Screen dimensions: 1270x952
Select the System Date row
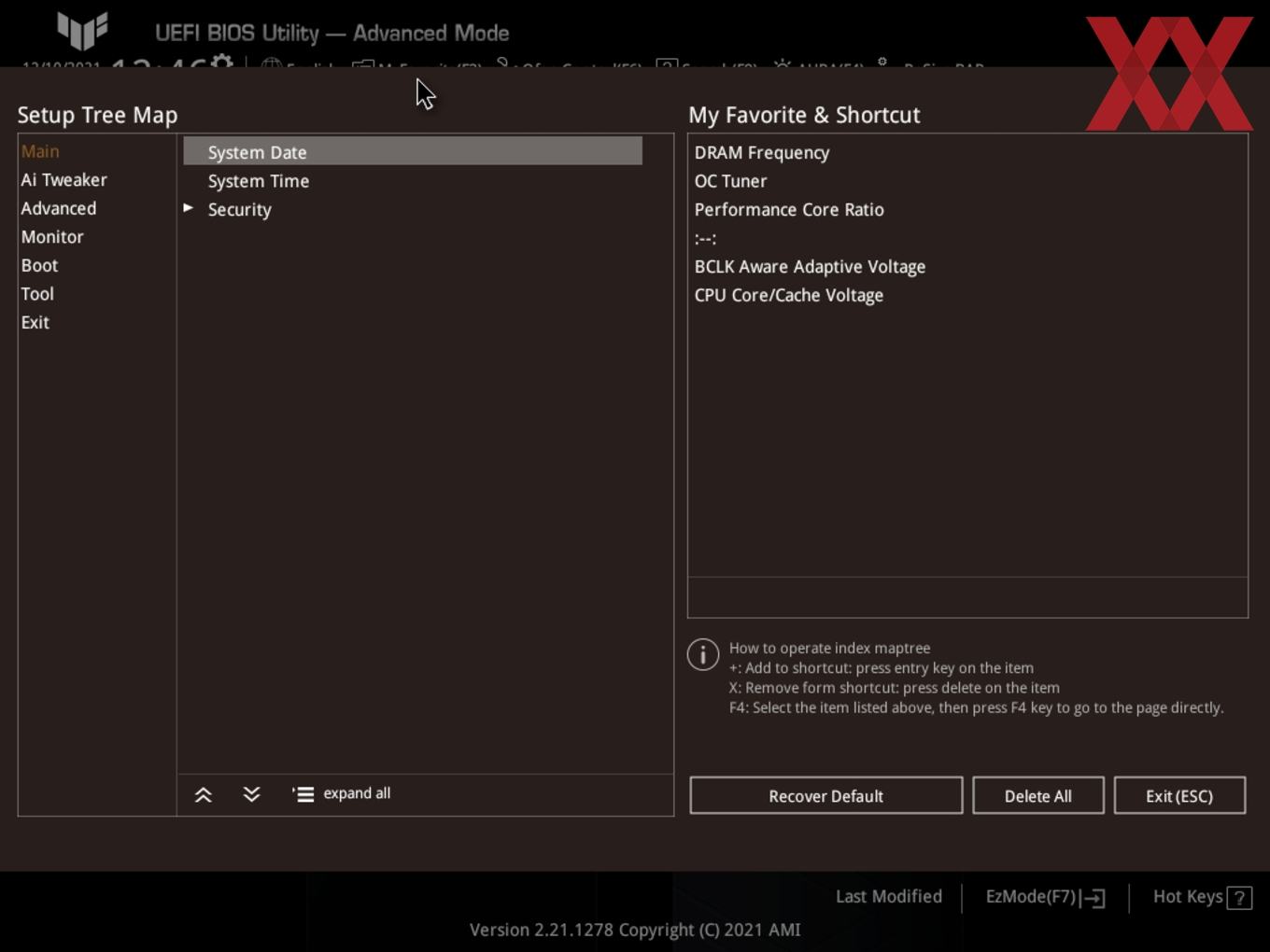point(413,151)
